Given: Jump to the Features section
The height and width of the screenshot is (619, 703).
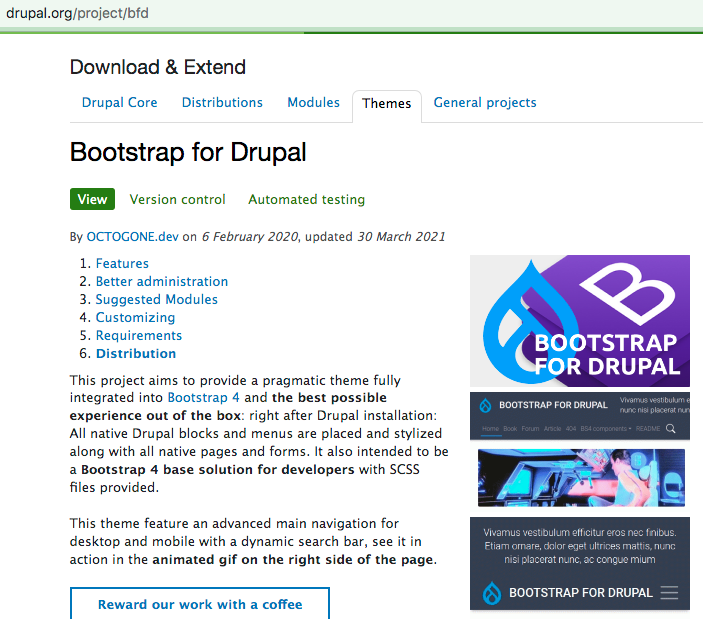Looking at the screenshot, I should [122, 264].
